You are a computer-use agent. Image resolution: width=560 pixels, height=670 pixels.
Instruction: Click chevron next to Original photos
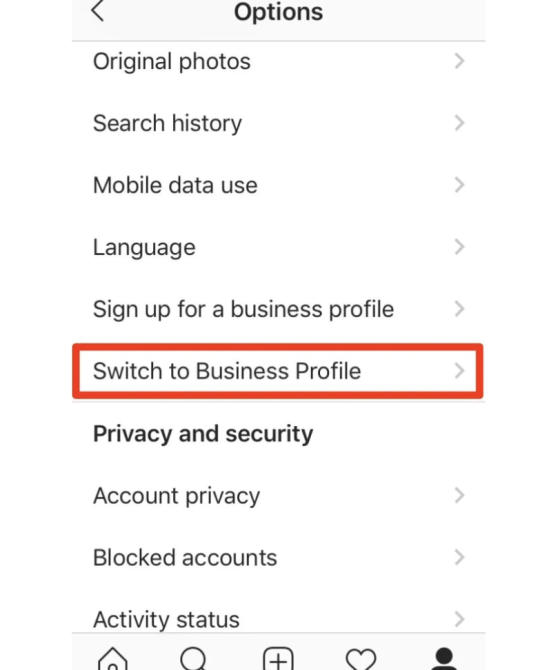click(459, 61)
